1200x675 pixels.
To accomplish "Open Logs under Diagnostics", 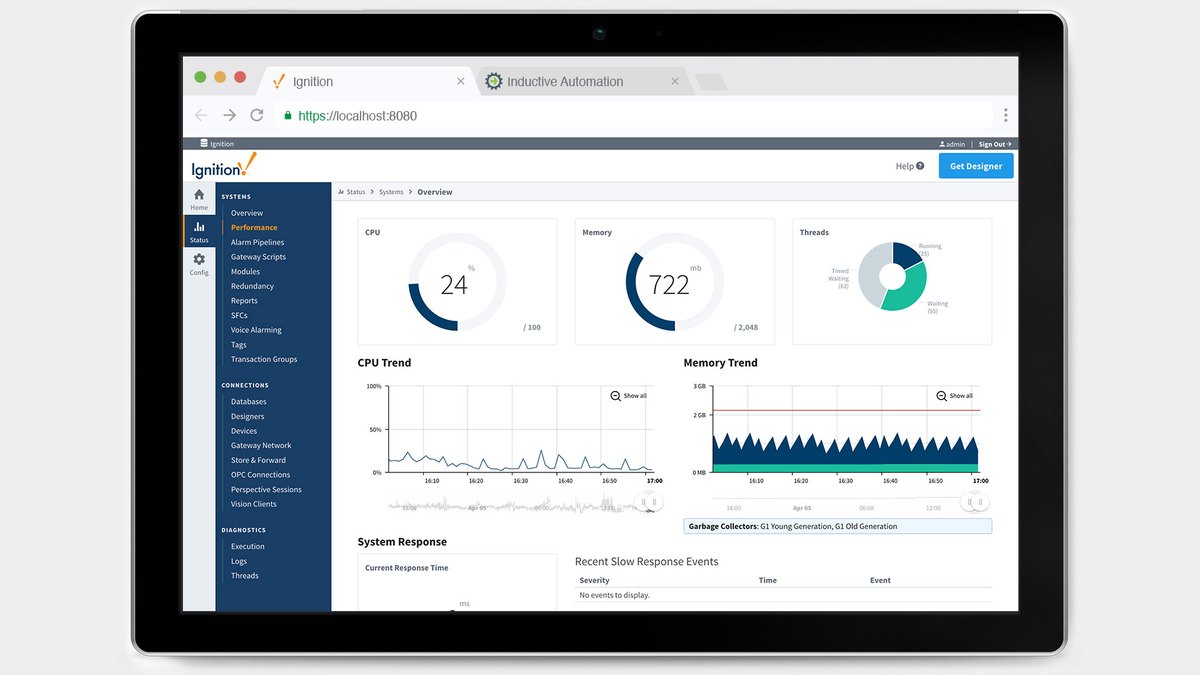I will pos(239,561).
